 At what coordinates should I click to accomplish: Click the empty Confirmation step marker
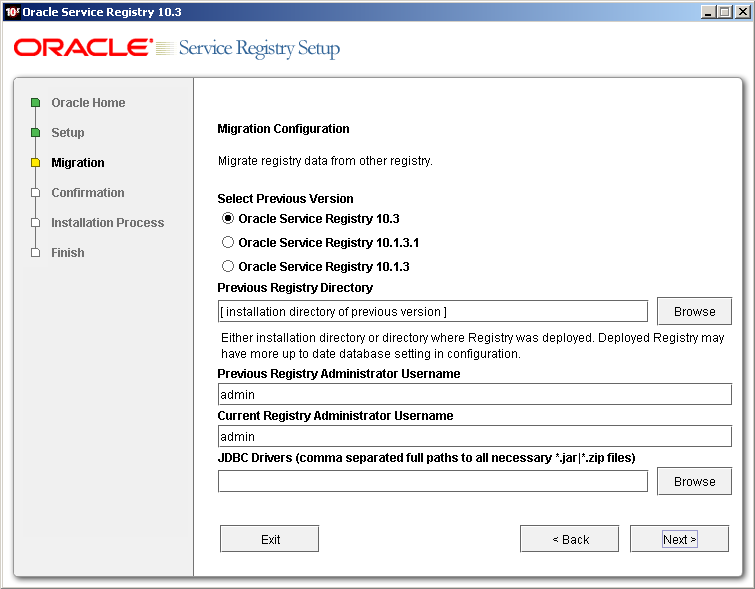(36, 193)
